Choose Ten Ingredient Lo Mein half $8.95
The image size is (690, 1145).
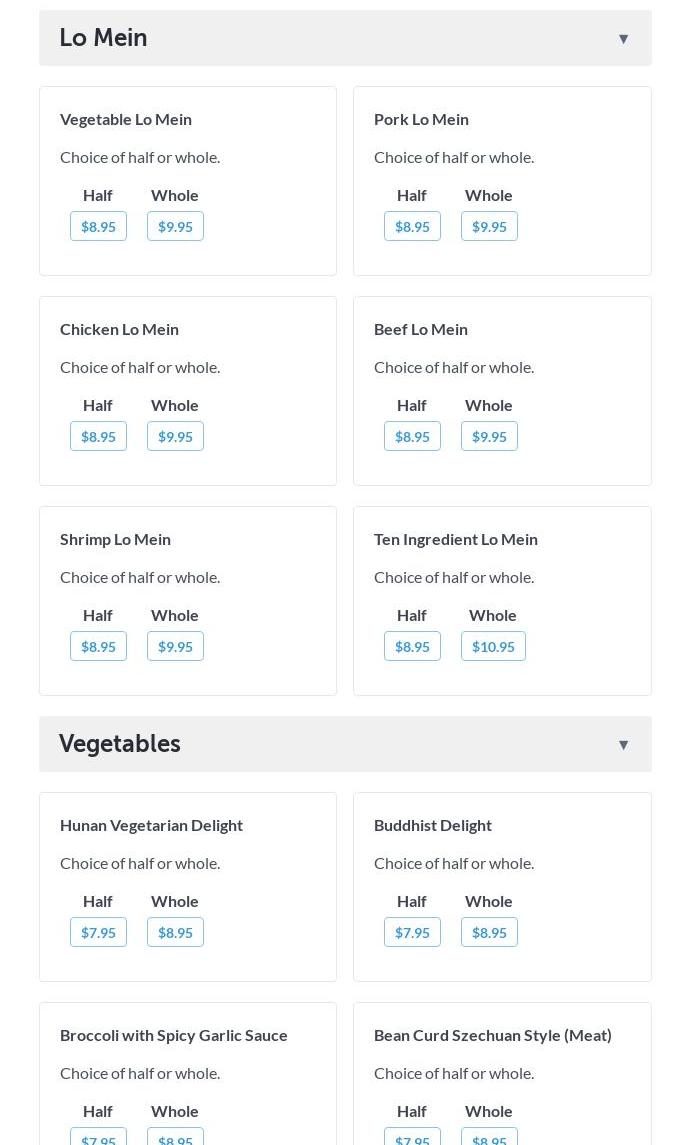(412, 647)
